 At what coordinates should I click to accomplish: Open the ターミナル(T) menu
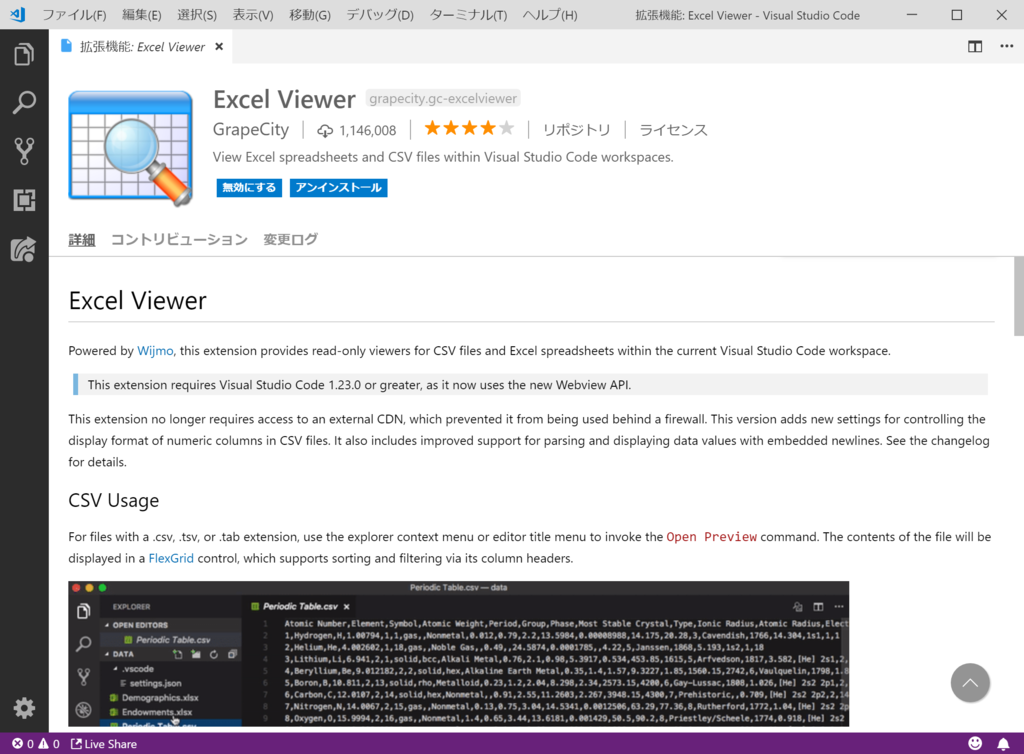[468, 14]
